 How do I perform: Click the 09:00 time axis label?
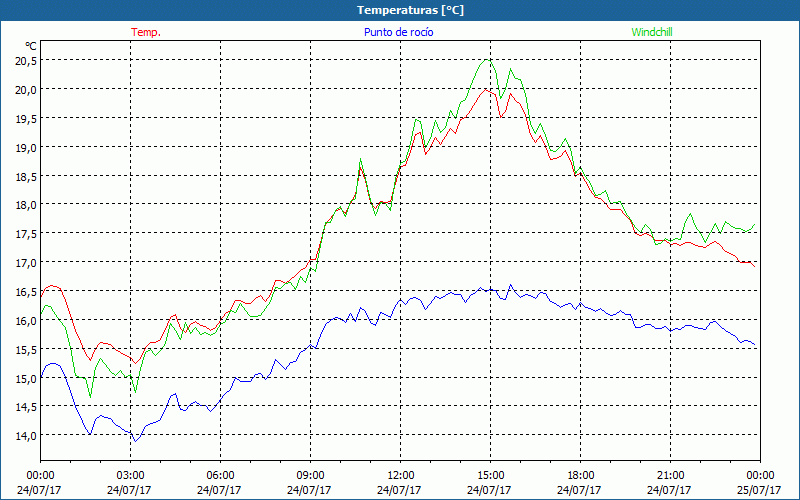(x=310, y=475)
